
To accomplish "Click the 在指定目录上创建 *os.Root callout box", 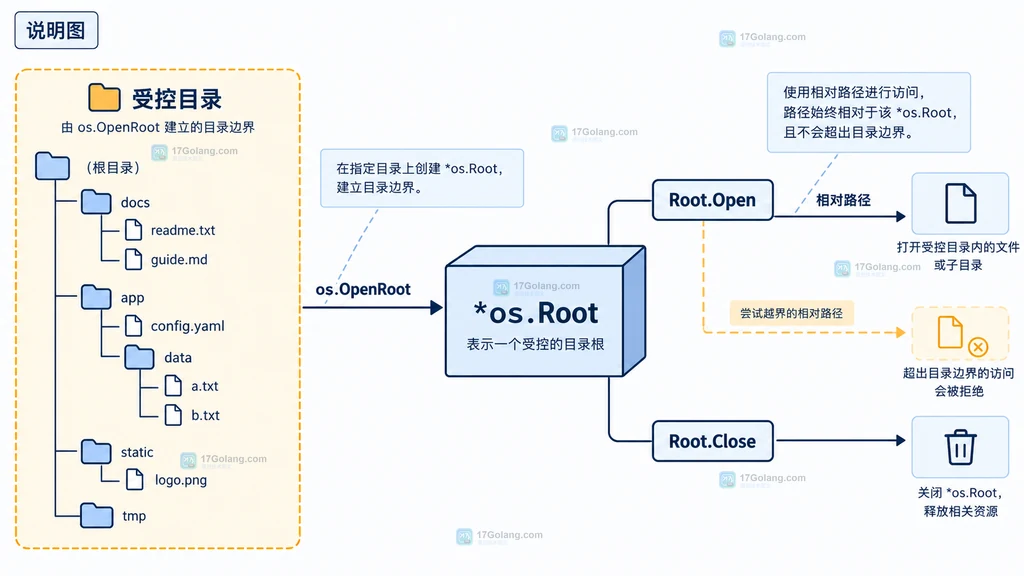I will [422, 178].
